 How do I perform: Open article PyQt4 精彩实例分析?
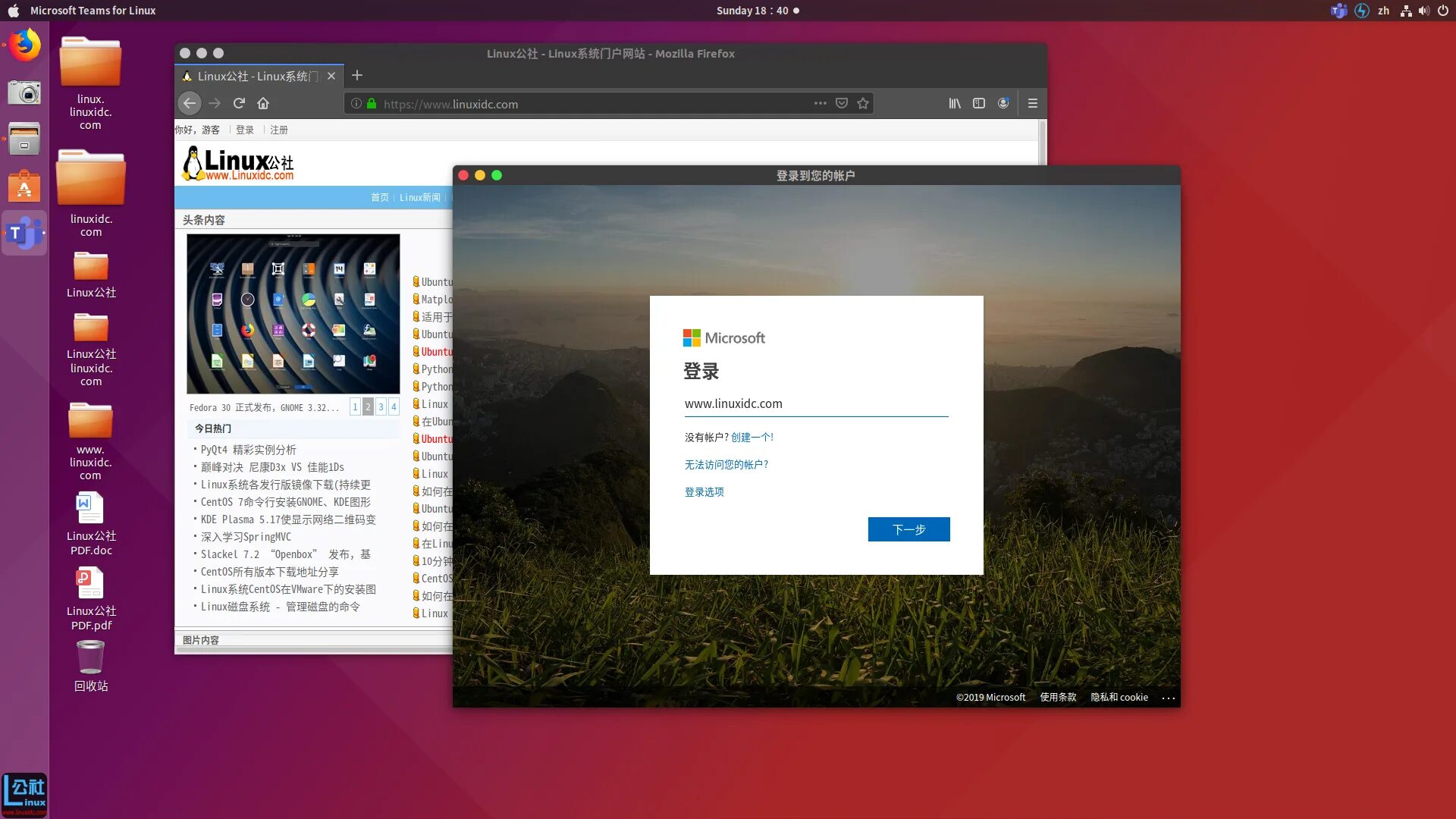pyautogui.click(x=248, y=450)
